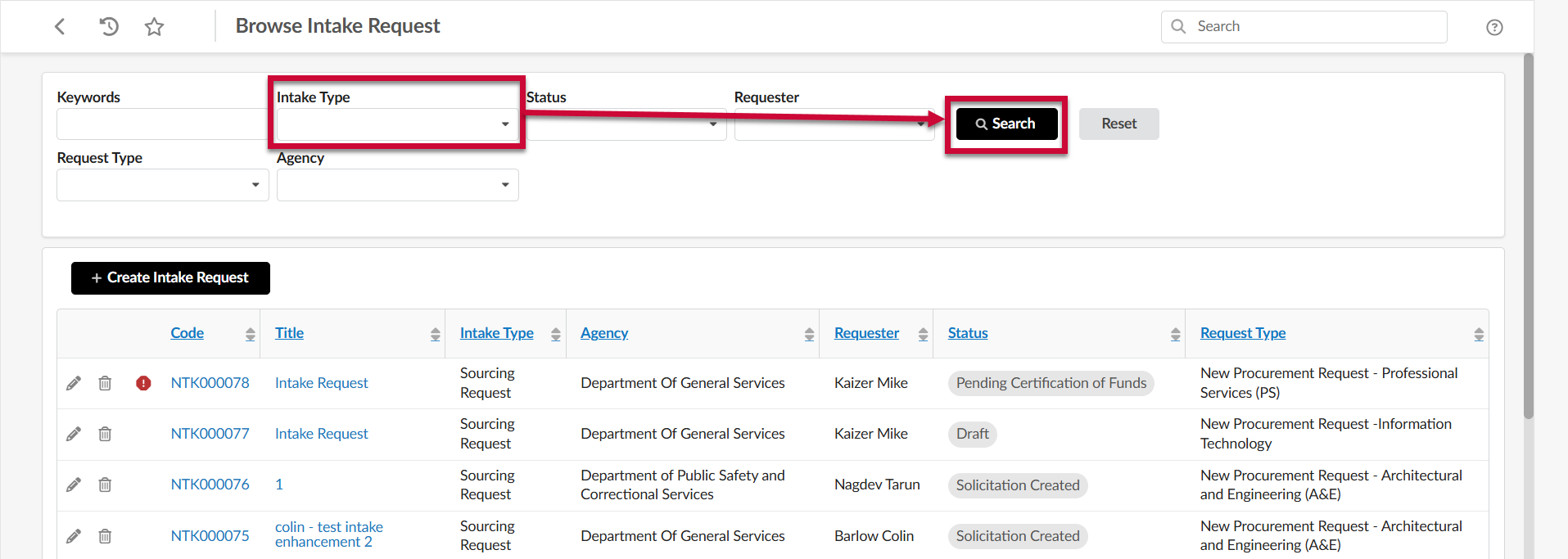Delete NTK000078 with trash icon

click(x=105, y=383)
